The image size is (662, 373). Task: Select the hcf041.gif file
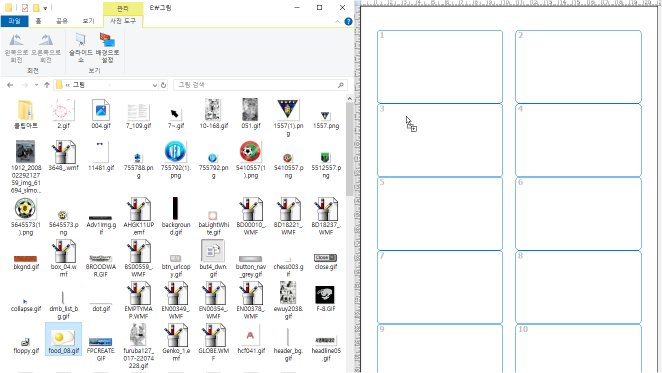coord(250,339)
